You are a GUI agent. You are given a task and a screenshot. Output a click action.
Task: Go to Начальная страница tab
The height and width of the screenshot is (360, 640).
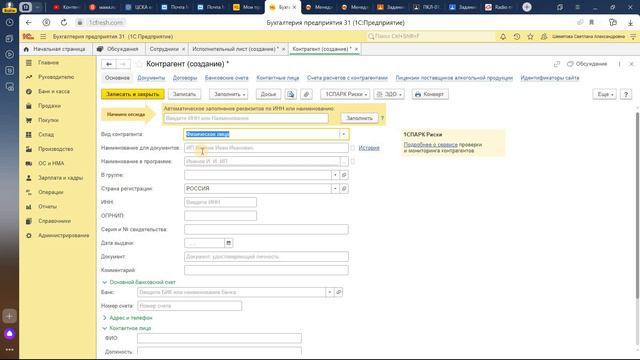coord(55,49)
